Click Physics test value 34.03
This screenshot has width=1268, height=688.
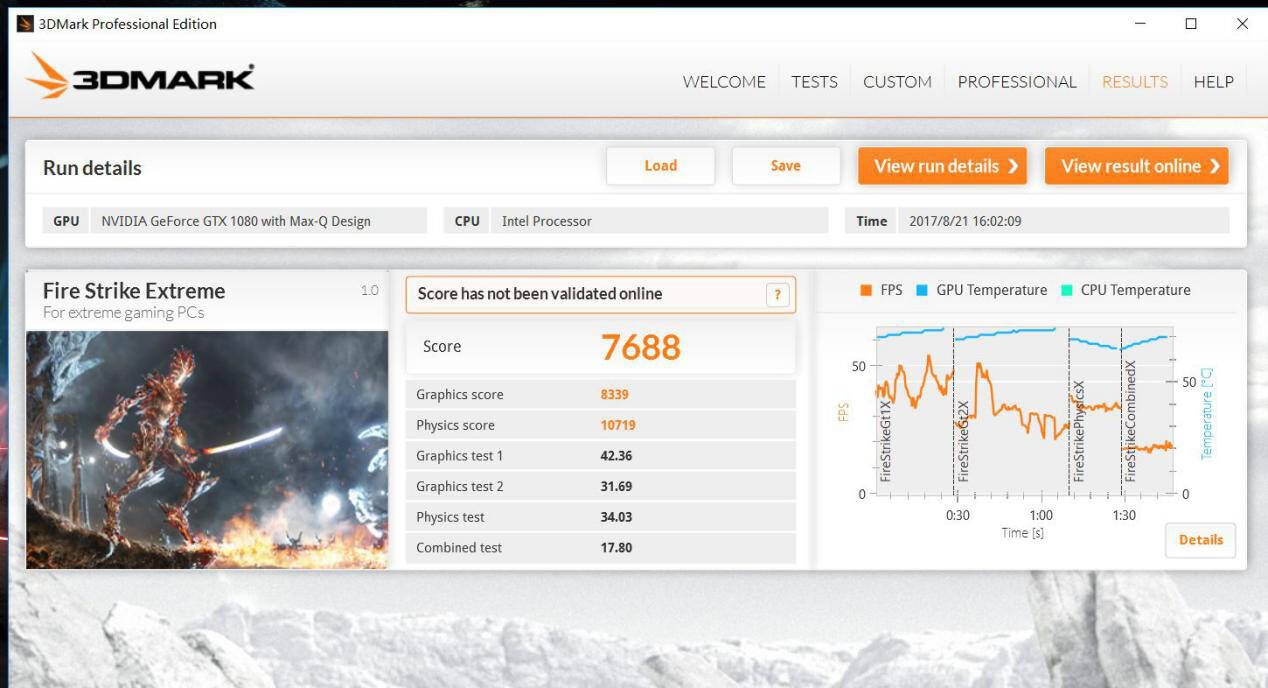(616, 517)
